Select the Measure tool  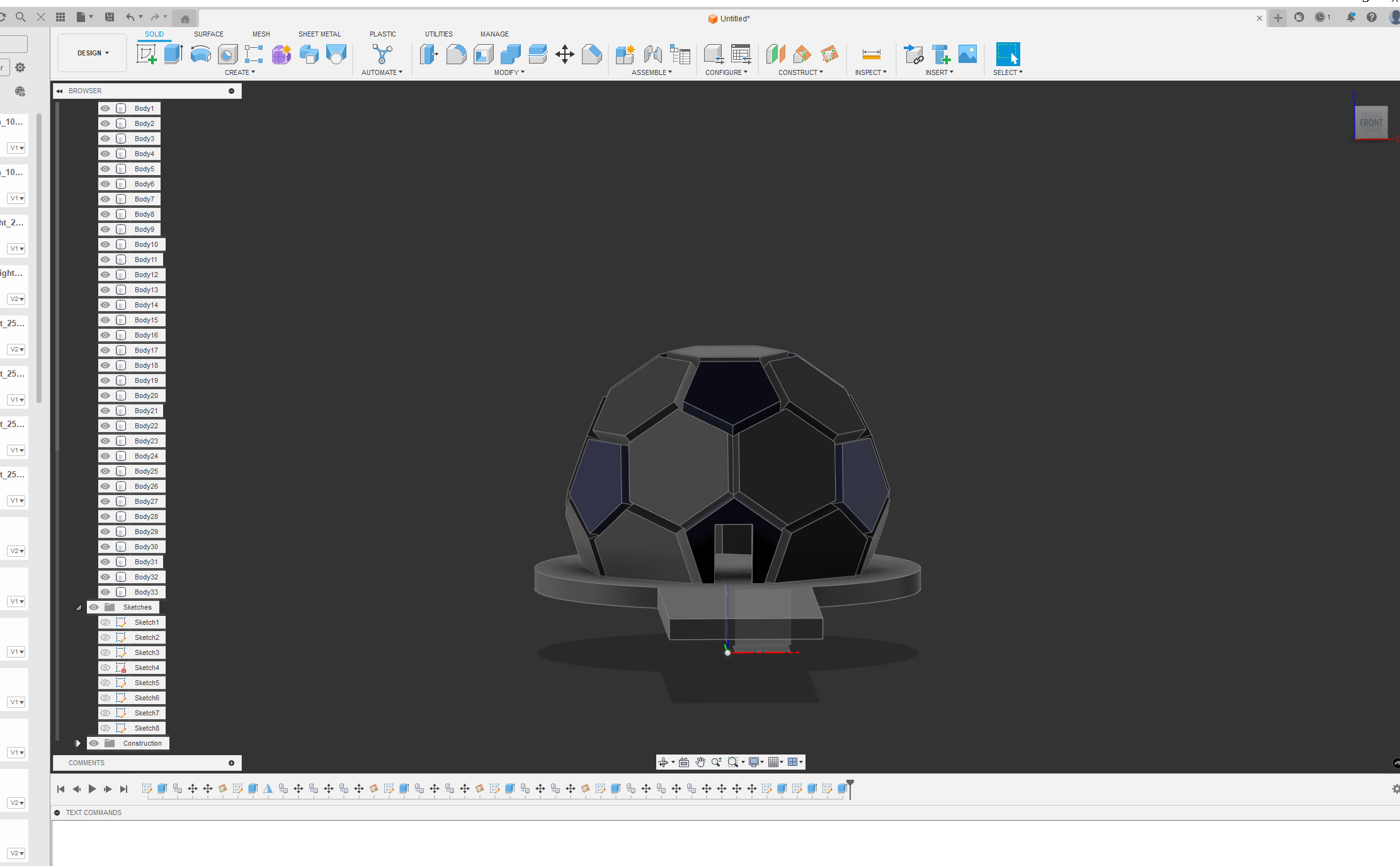[x=871, y=54]
